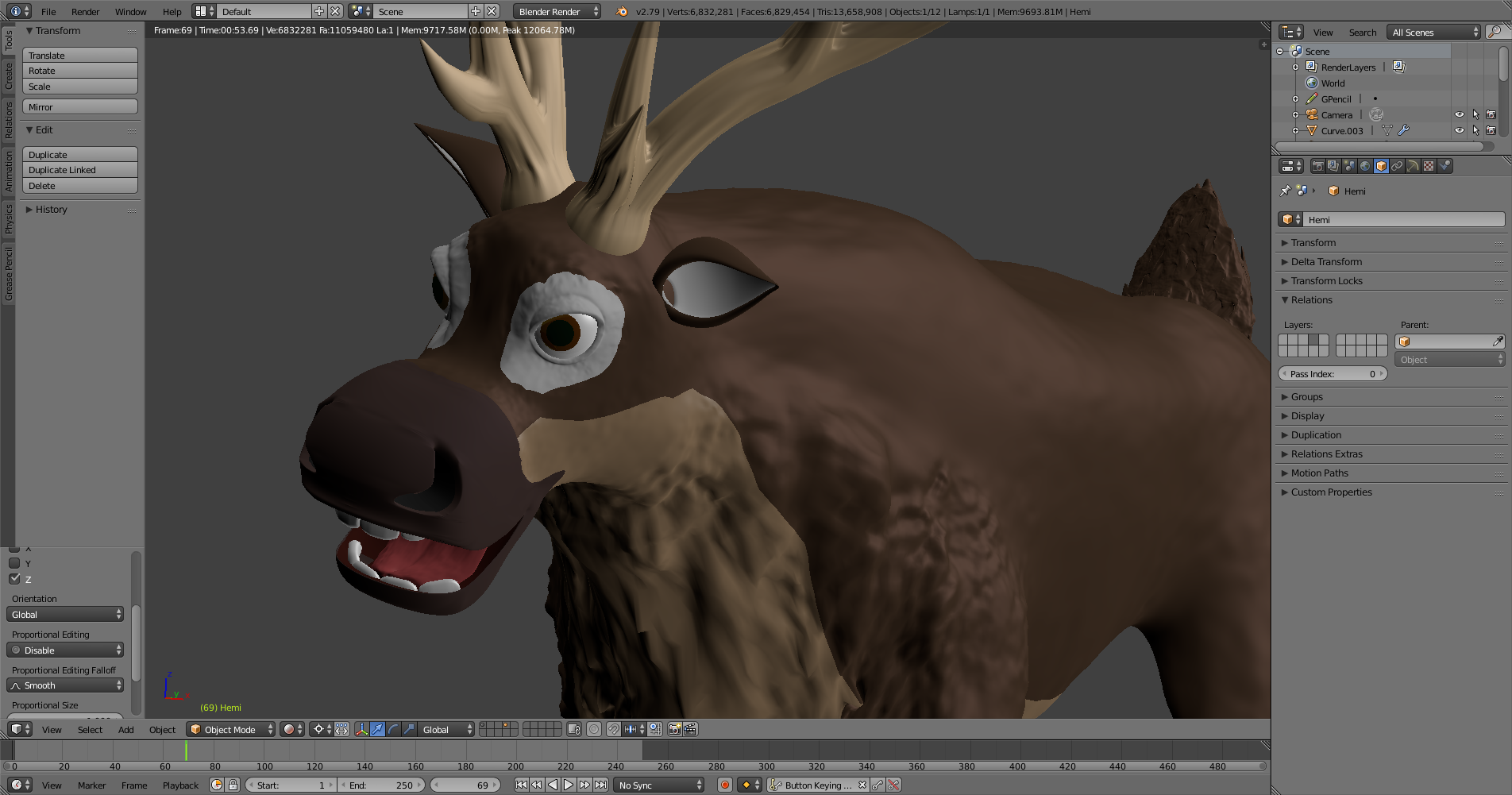
Task: Open the timeline Marker menu
Action: [x=91, y=785]
